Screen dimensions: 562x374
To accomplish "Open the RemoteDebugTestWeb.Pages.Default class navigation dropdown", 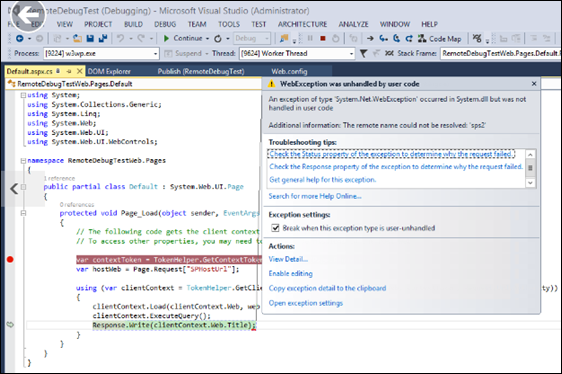I will pos(134,84).
